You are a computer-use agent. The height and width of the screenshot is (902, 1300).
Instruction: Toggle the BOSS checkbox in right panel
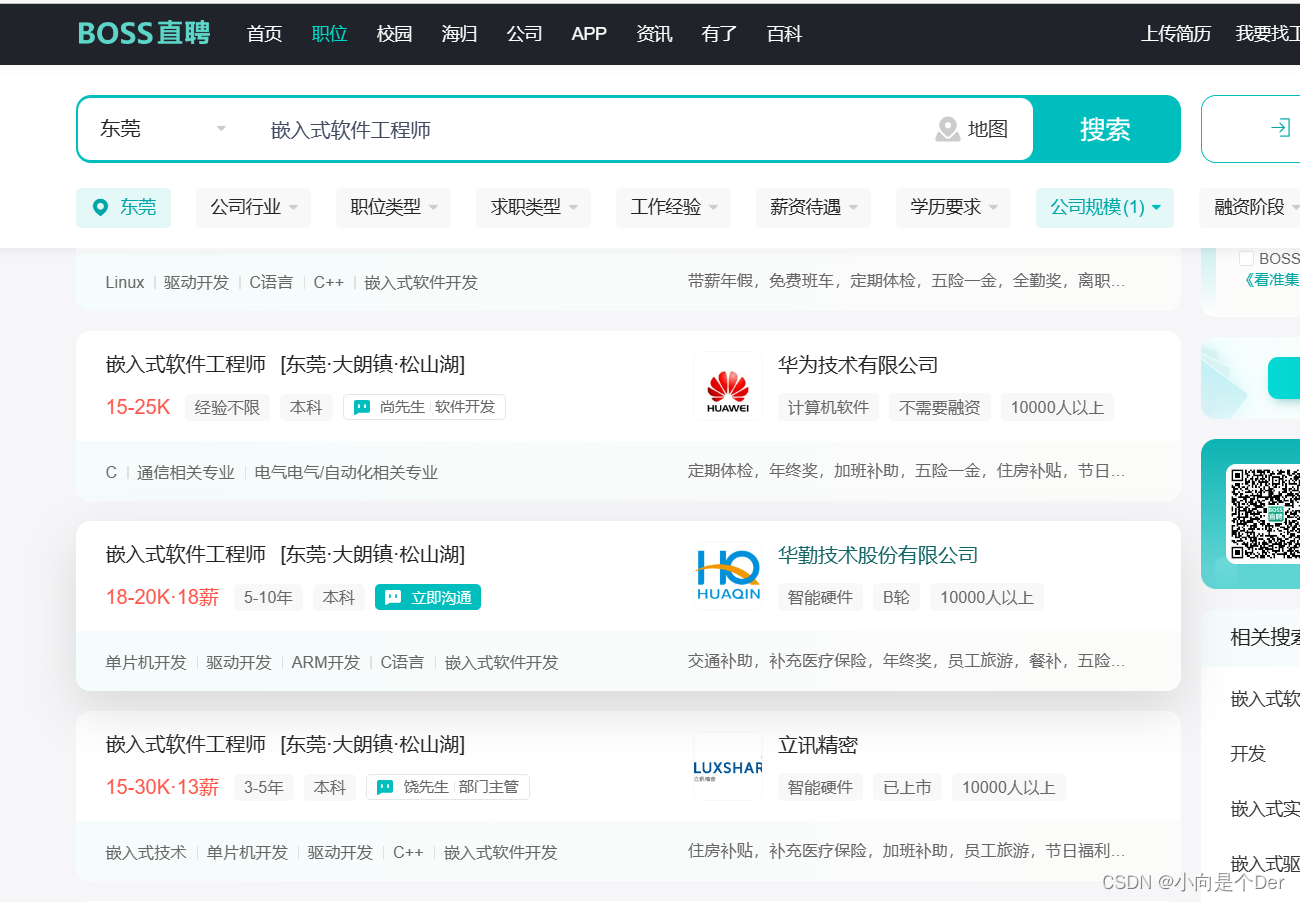1246,258
